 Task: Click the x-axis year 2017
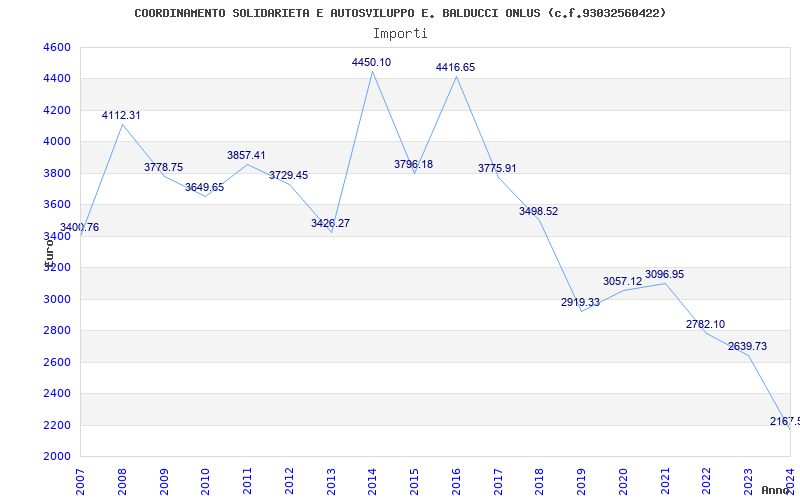(x=498, y=481)
